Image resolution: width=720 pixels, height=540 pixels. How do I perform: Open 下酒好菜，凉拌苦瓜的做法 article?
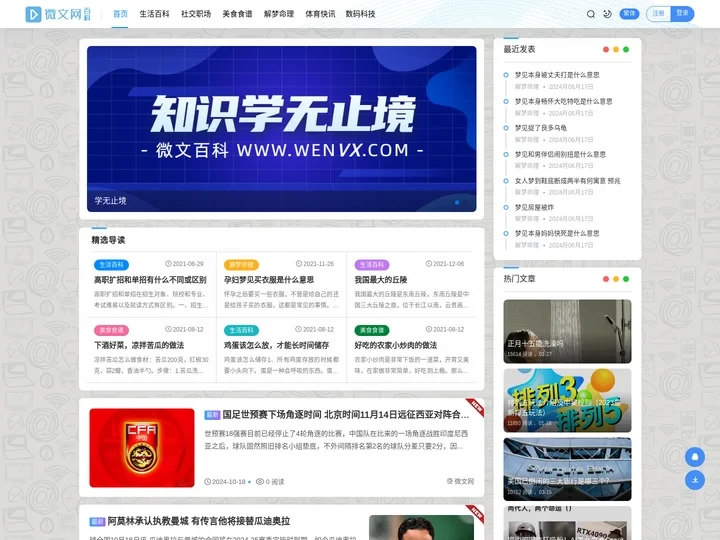(x=139, y=345)
